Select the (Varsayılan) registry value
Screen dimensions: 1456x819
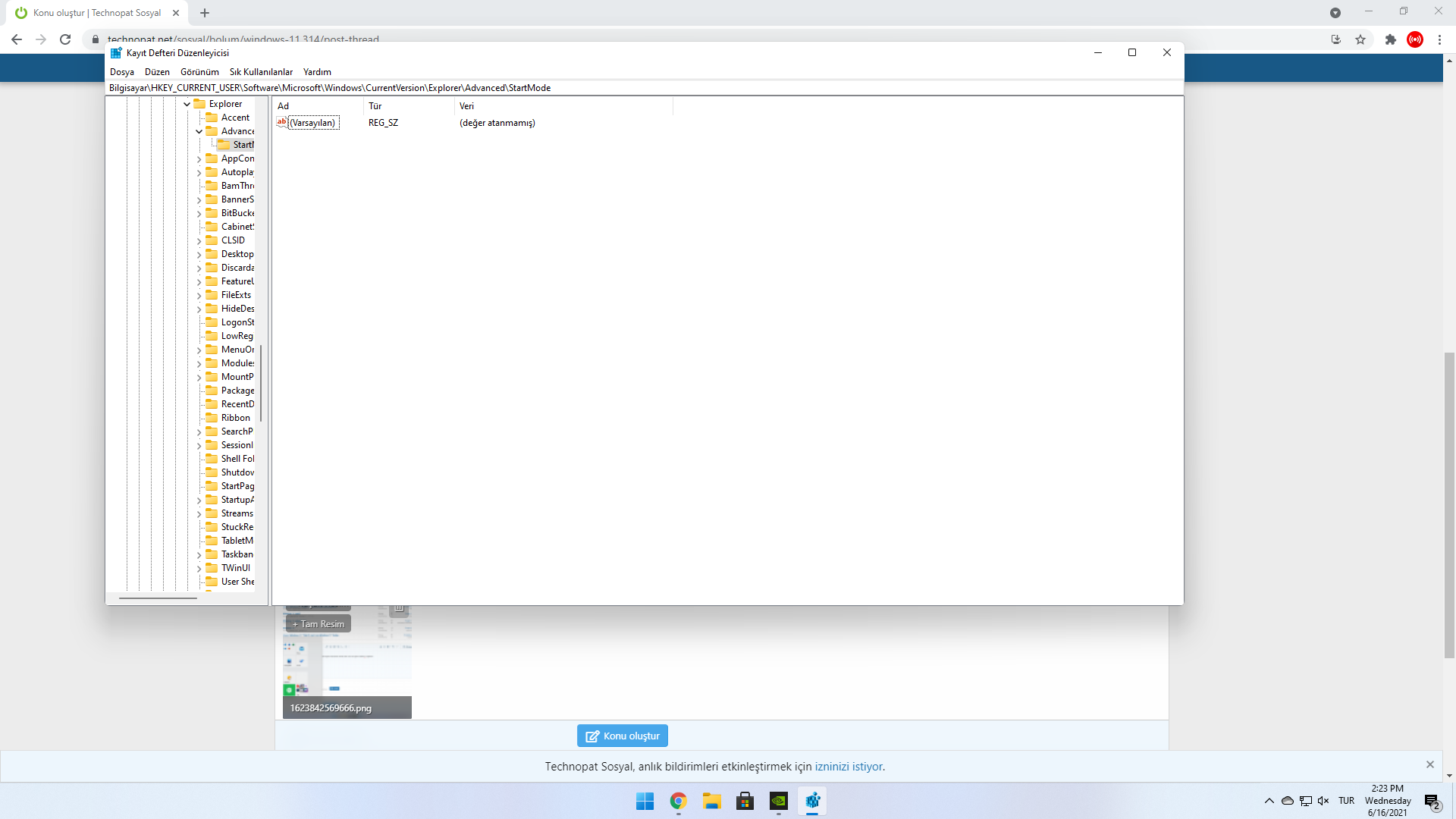(312, 123)
